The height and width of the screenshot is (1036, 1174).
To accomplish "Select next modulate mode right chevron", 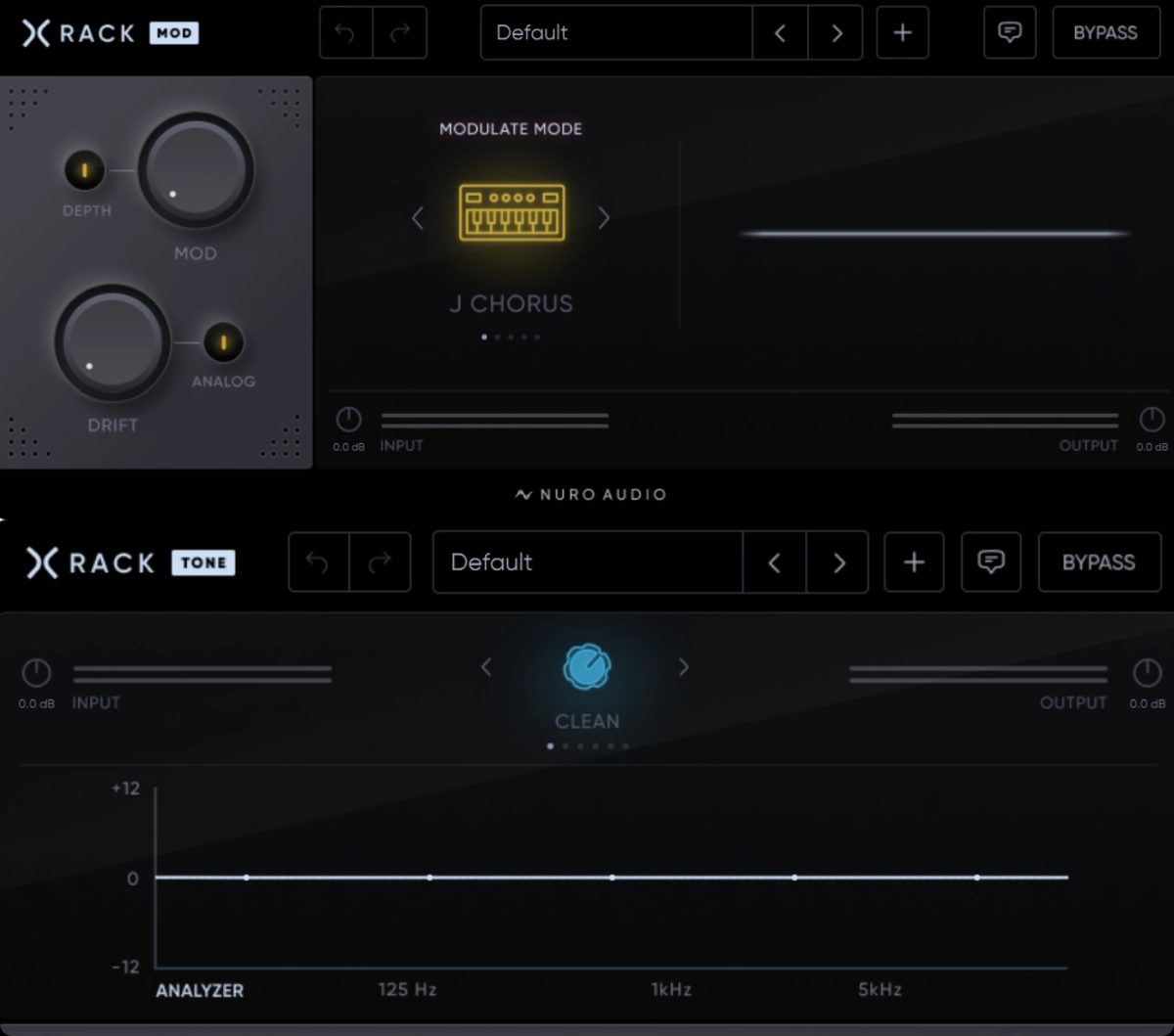I will pyautogui.click(x=604, y=218).
